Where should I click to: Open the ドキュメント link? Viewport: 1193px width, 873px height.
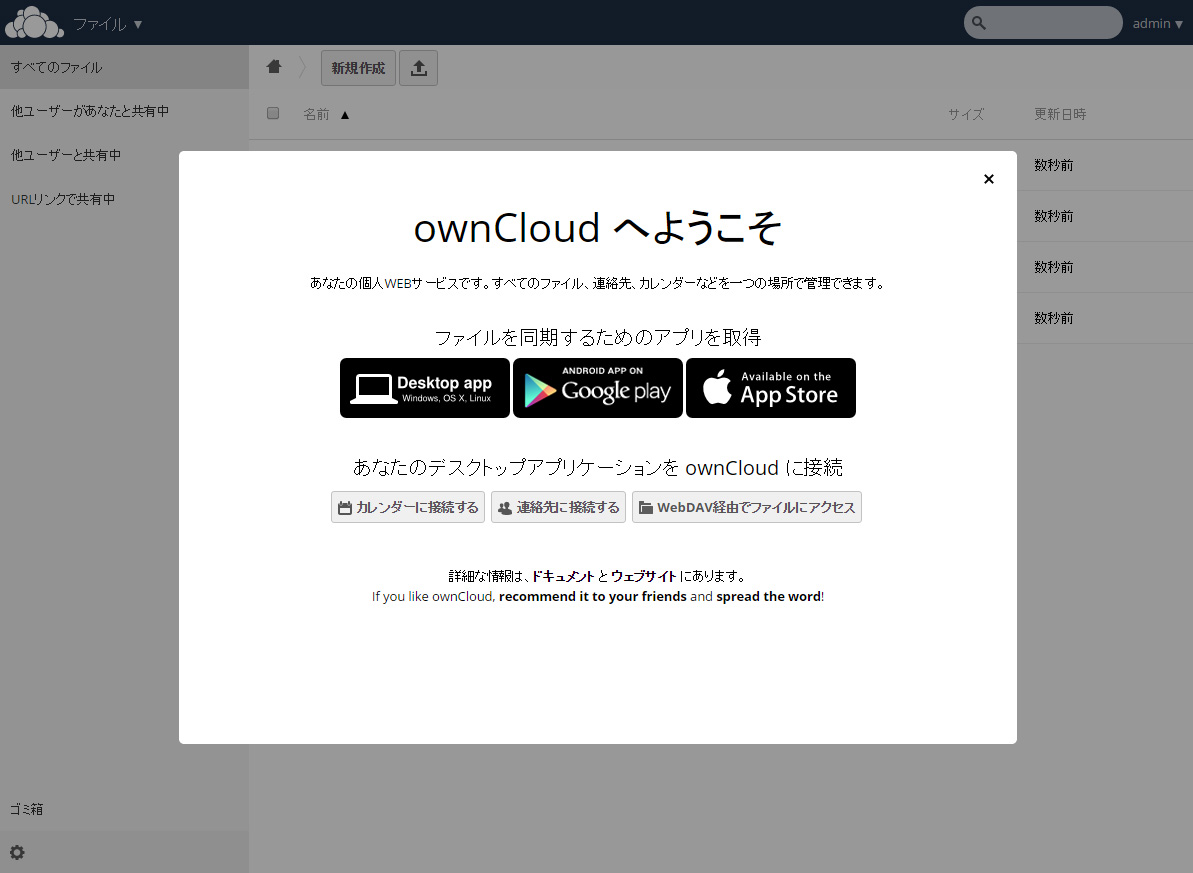[x=562, y=576]
